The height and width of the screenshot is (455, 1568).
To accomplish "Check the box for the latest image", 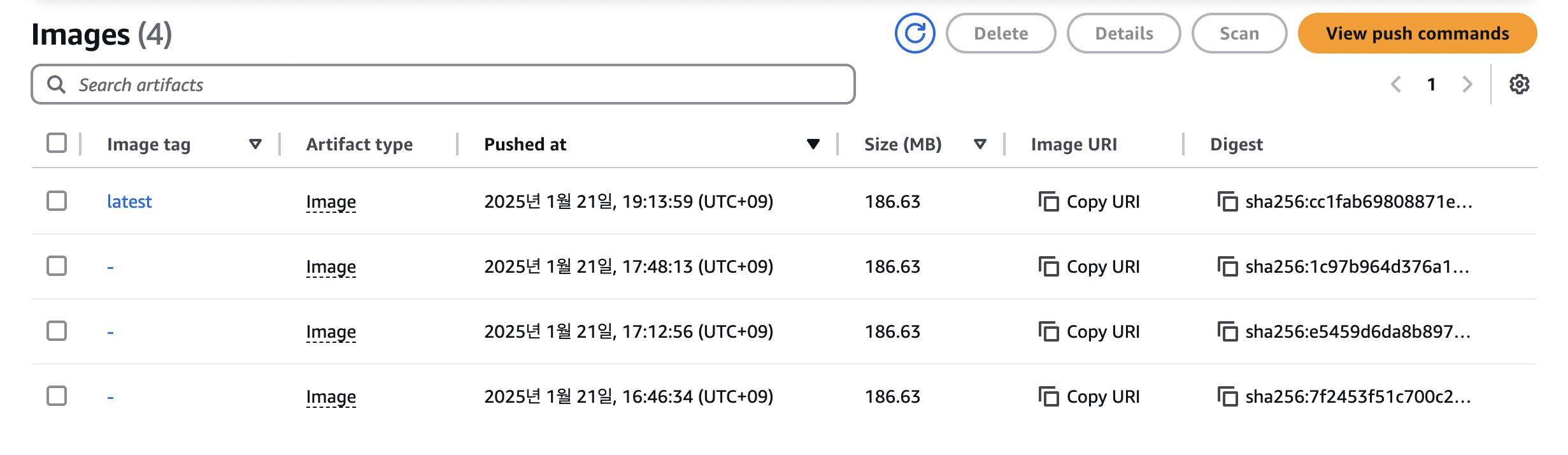I will [x=57, y=201].
